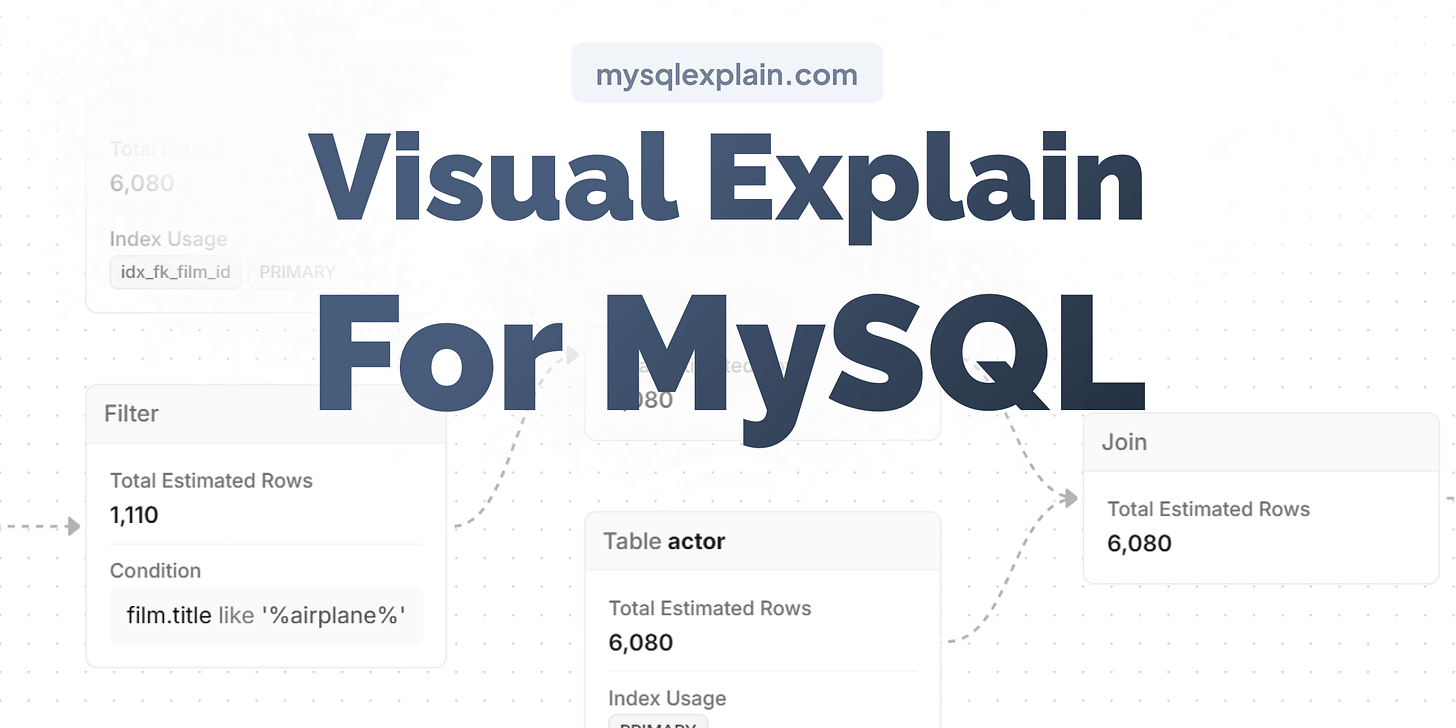Click the arrowhead entering the Filter node

pos(73,526)
